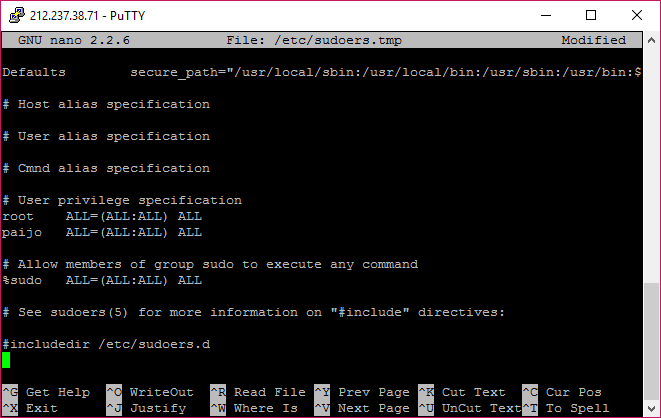
Task: Click the ^U UnCut Text shortcut
Action: click(x=470, y=408)
